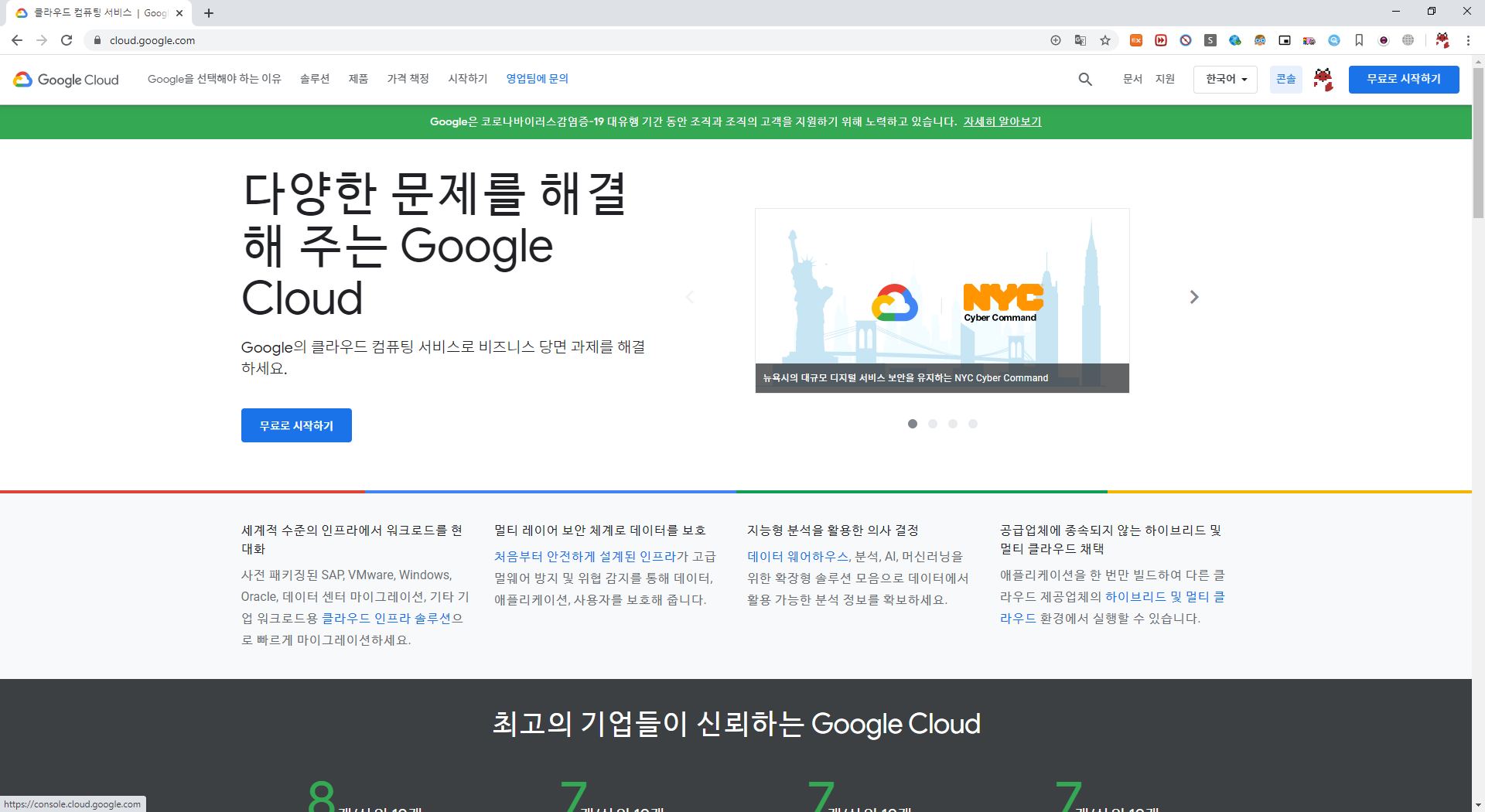Click the Google Cloud logo
This screenshot has height=812, width=1485.
pyautogui.click(x=67, y=80)
